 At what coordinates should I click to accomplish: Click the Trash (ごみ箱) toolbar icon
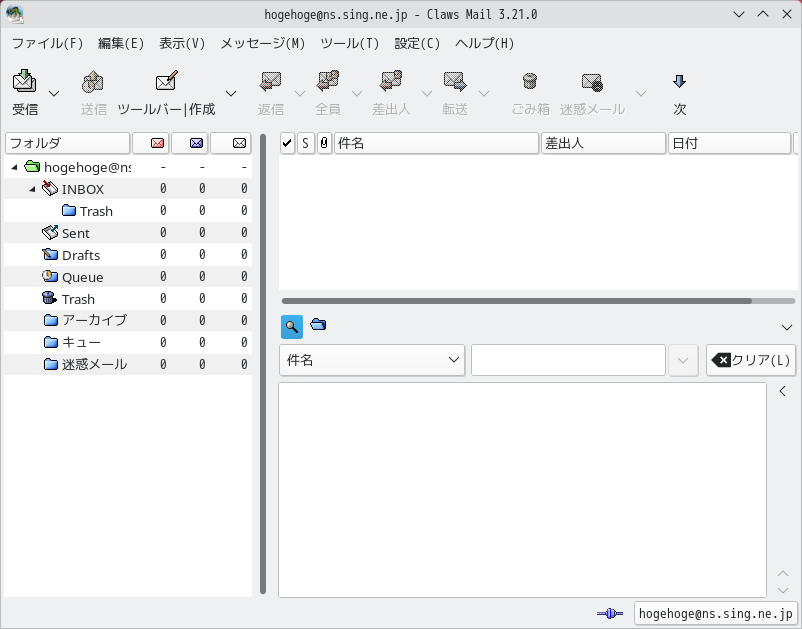pyautogui.click(x=530, y=81)
